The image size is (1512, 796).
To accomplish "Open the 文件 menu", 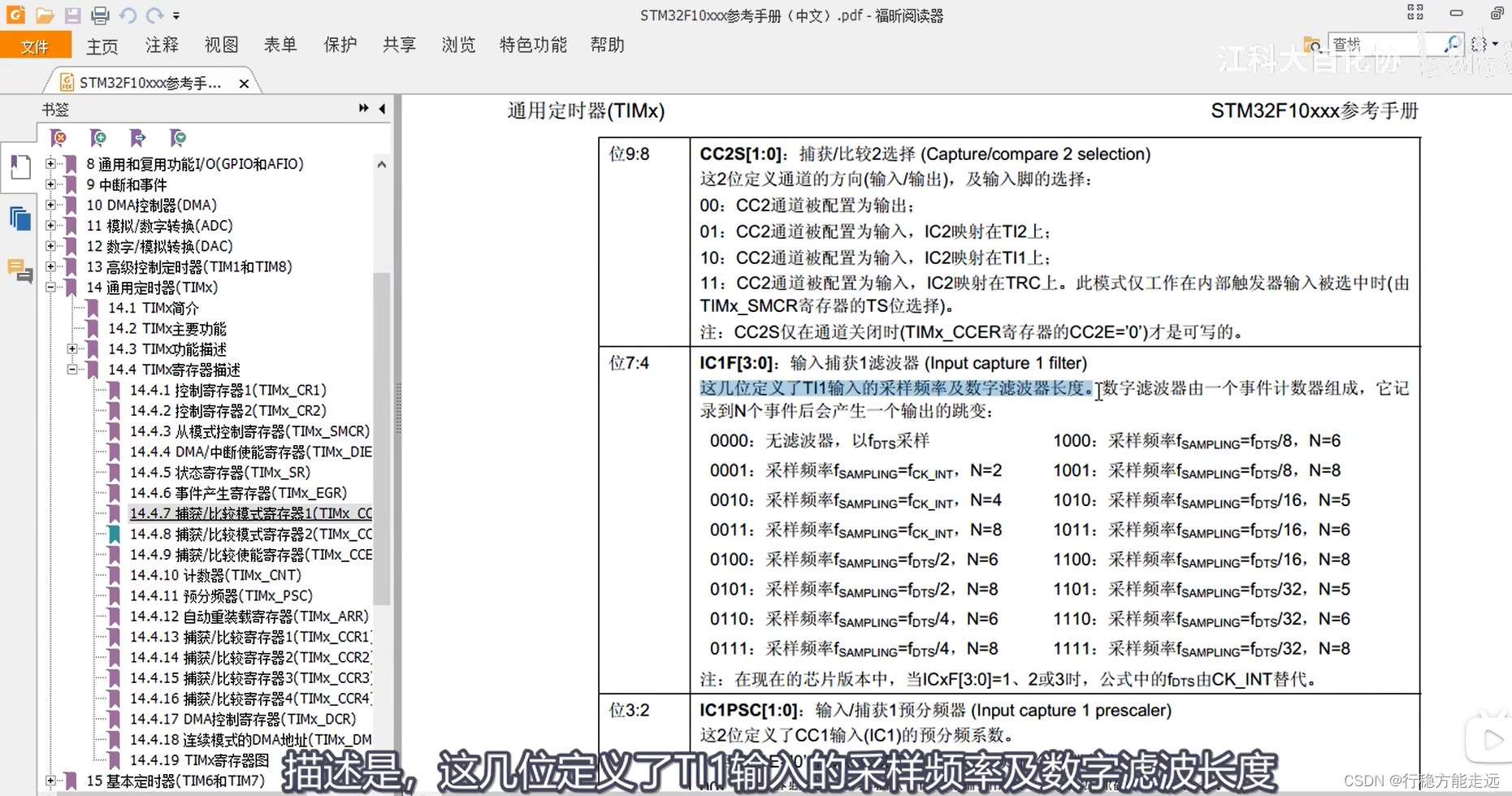I will pos(35,45).
